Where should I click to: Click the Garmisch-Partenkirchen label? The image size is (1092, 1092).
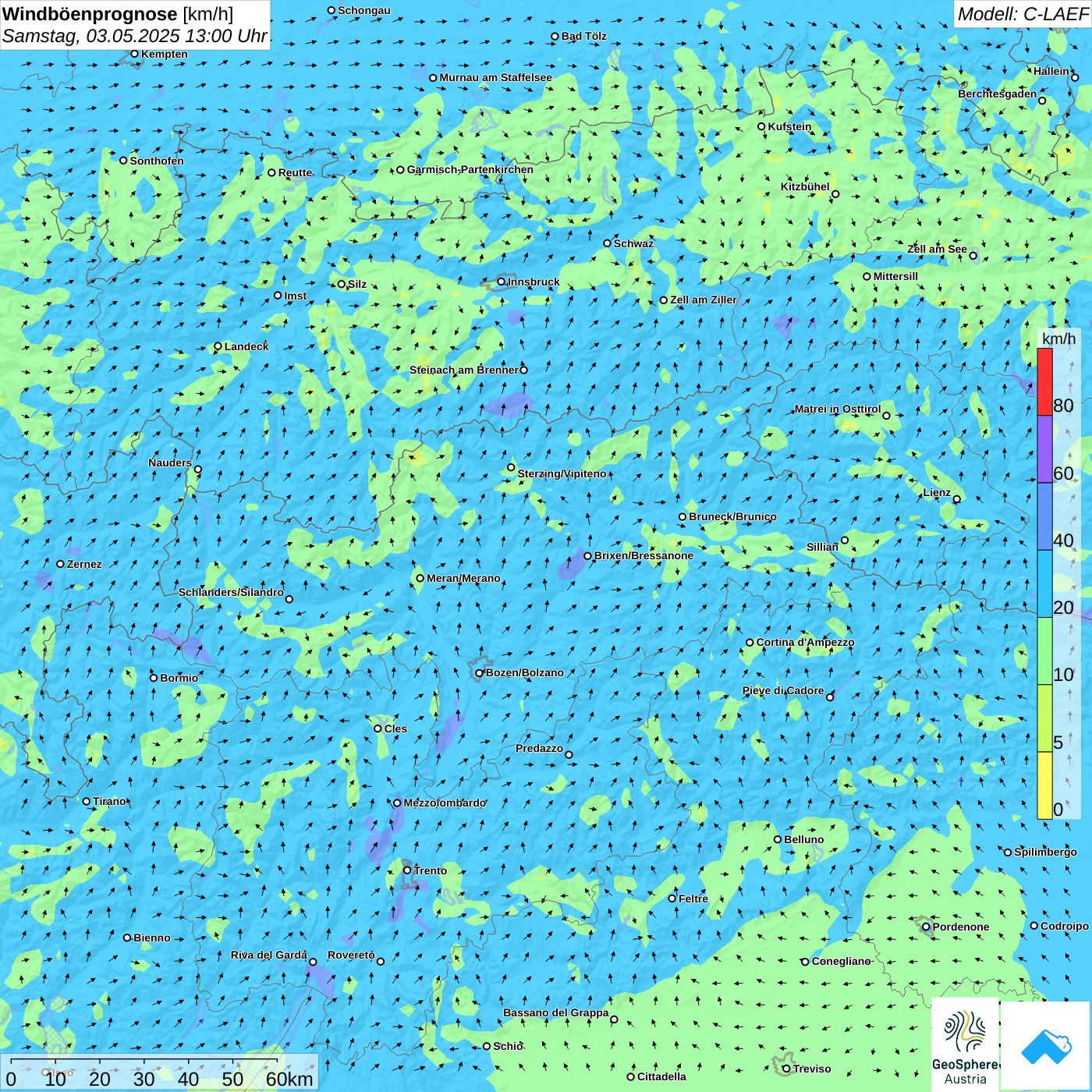(470, 169)
